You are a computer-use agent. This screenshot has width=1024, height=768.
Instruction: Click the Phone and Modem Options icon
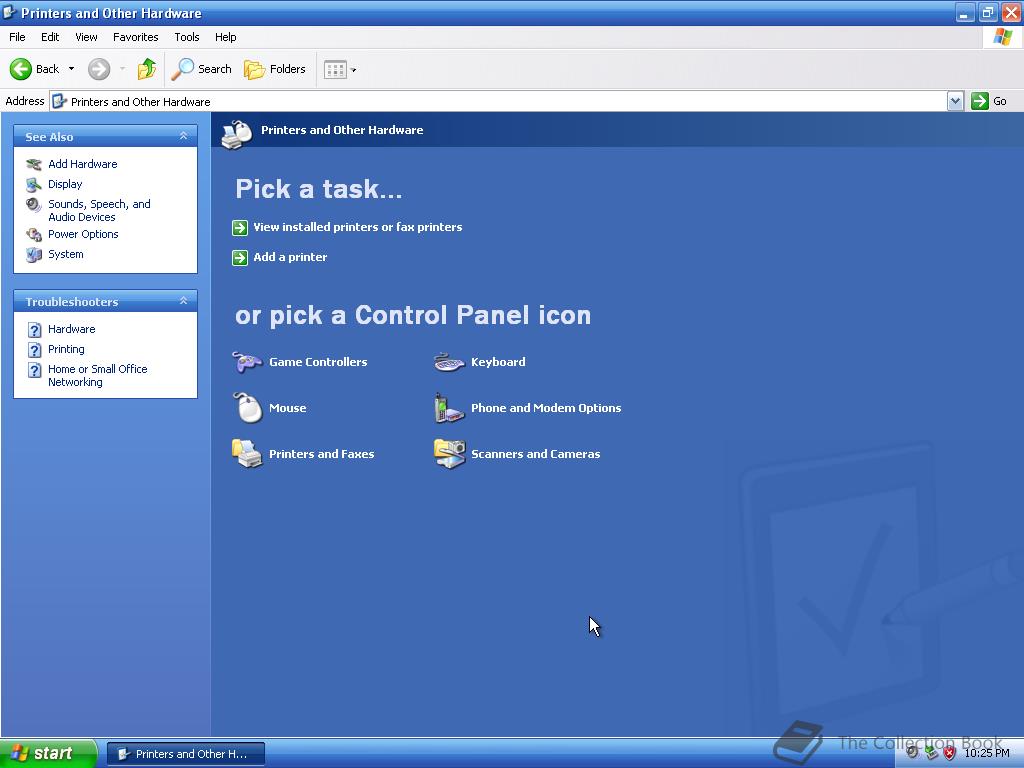coord(449,408)
